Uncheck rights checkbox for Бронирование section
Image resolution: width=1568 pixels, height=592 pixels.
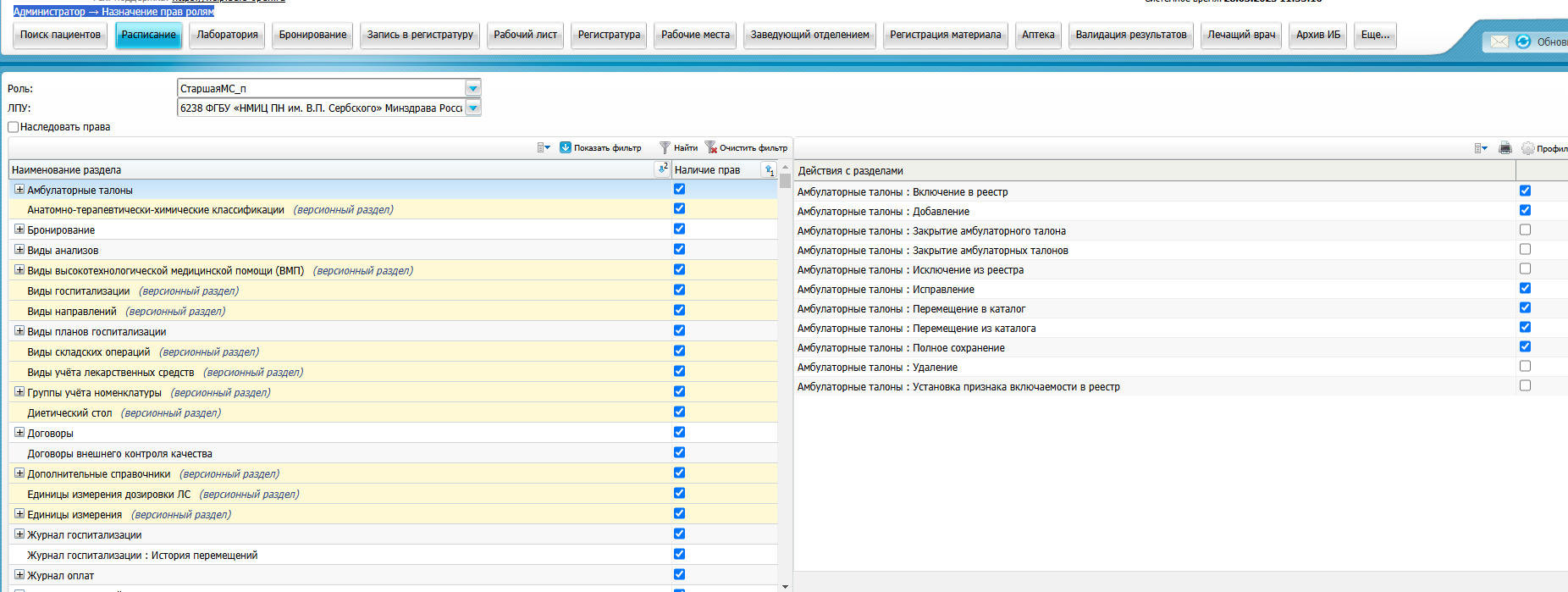(x=679, y=230)
